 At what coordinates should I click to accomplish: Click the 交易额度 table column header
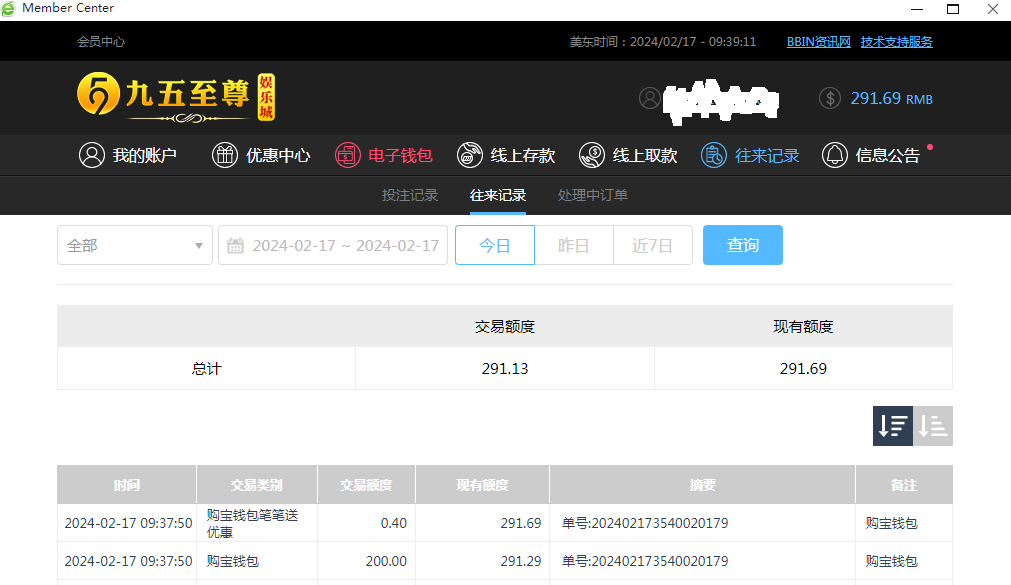[366, 484]
